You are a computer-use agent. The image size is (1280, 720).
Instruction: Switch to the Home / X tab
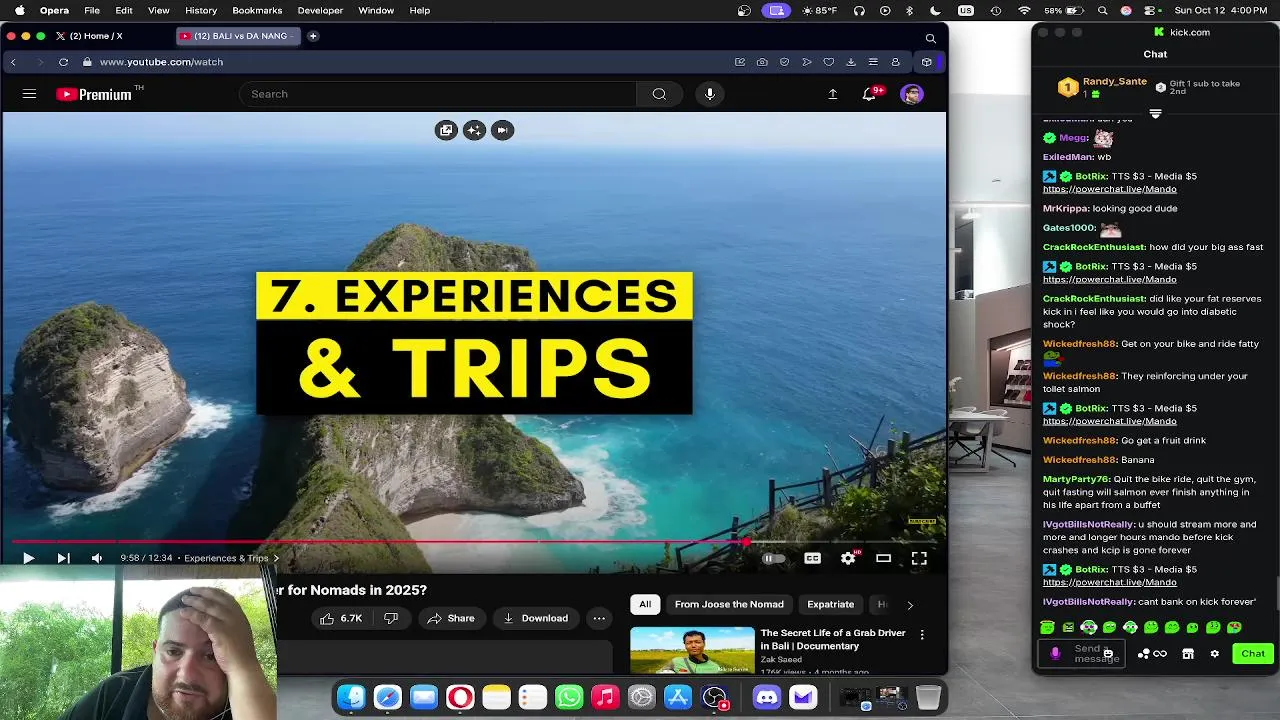click(88, 36)
